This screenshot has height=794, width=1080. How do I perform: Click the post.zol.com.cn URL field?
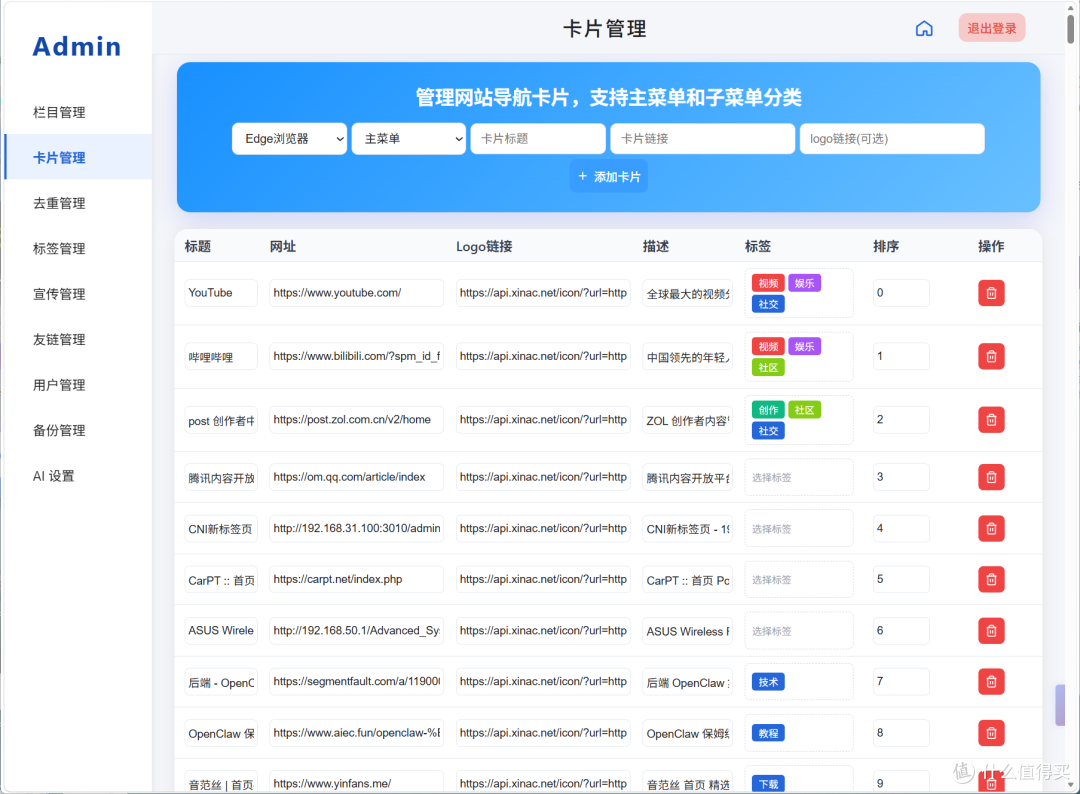click(357, 419)
